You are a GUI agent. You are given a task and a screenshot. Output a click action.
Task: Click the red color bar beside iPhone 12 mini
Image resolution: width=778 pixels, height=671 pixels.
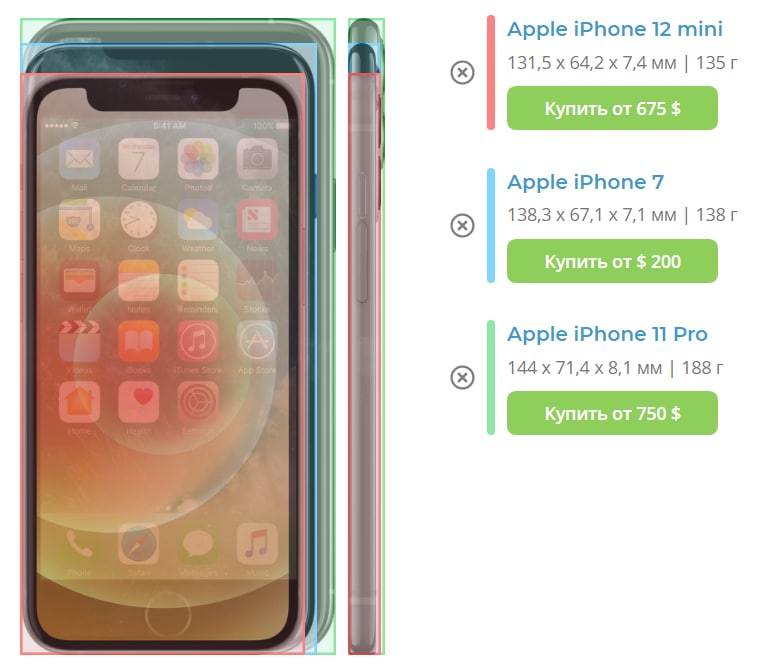[x=491, y=72]
